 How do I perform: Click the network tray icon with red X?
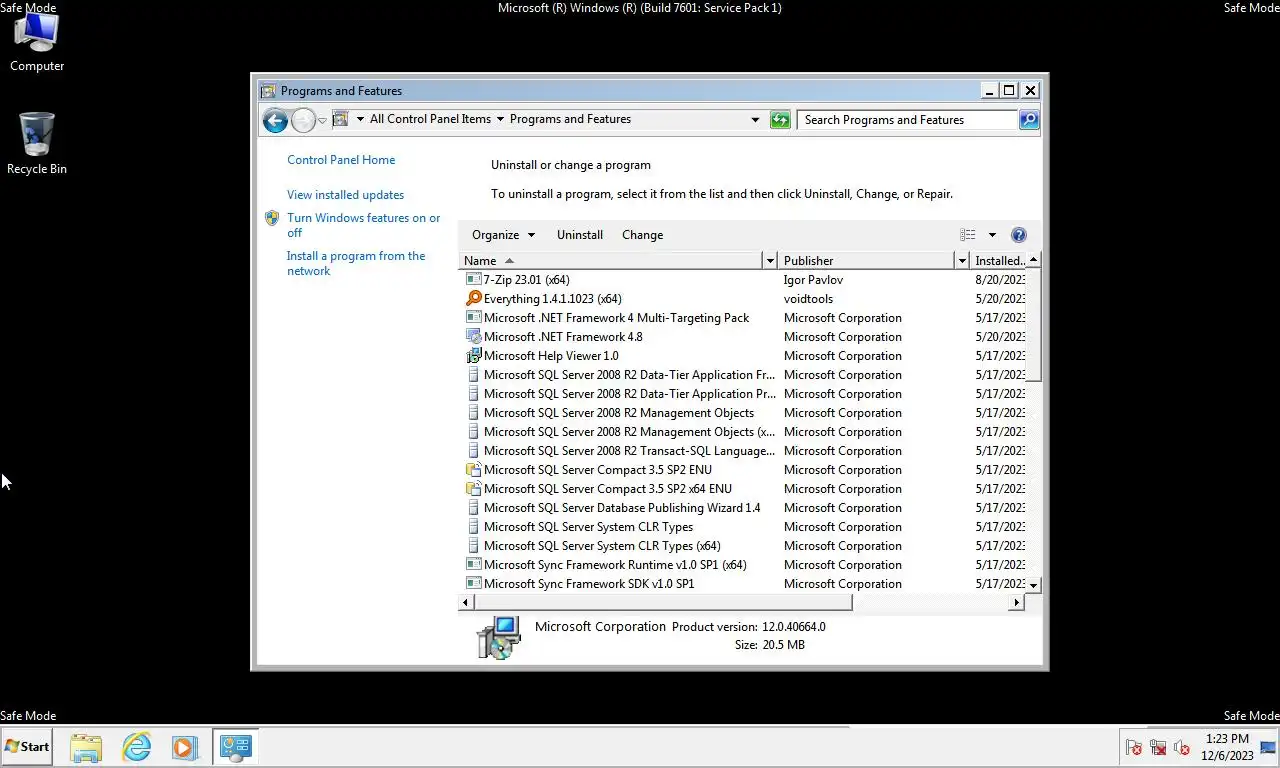point(1158,747)
